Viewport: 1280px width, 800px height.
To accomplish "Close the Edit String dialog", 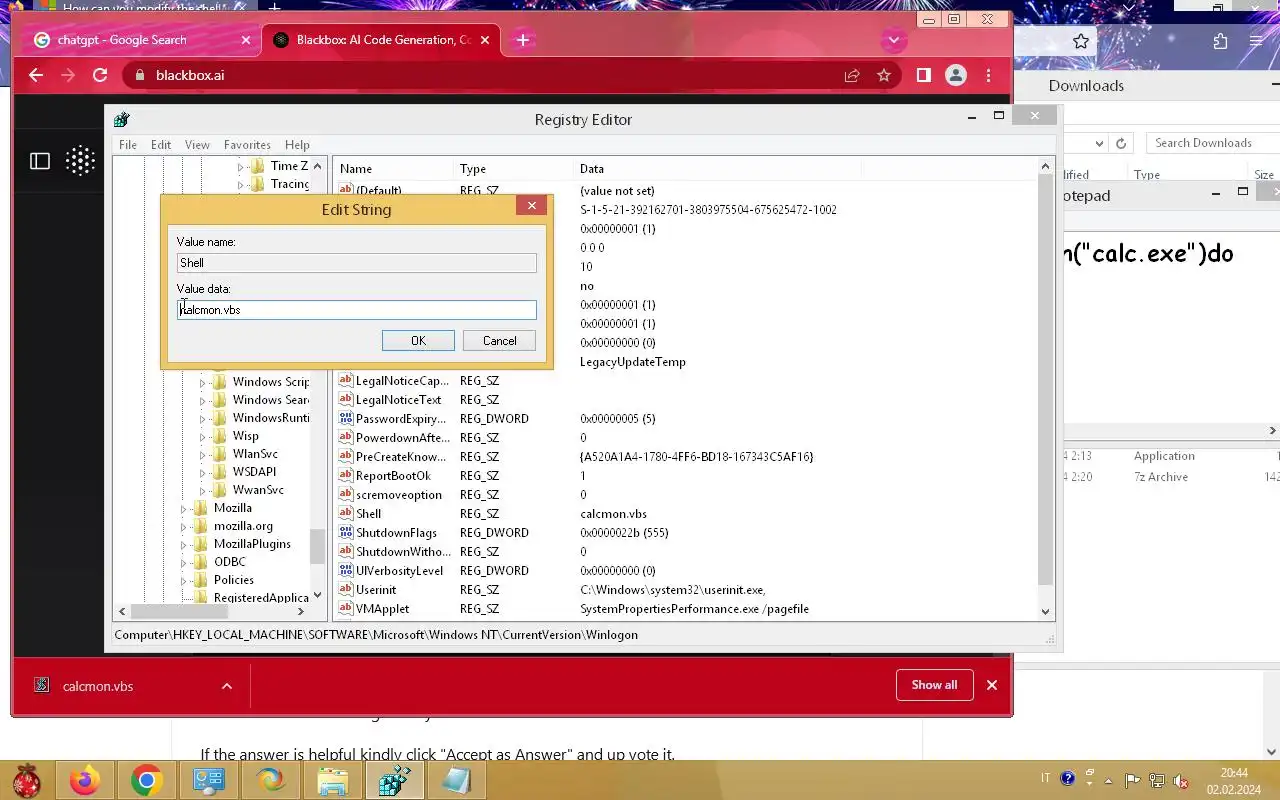I will pyautogui.click(x=532, y=205).
